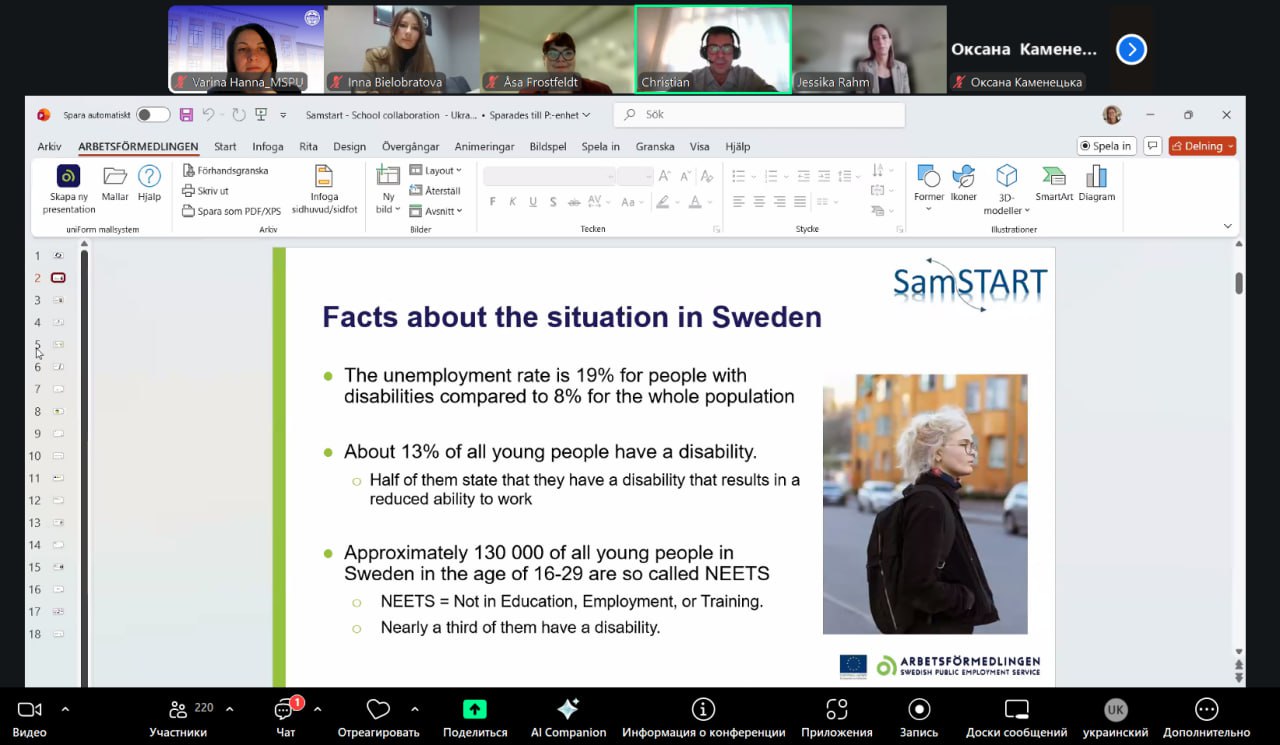1280x745 pixels.
Task: Click the Sök search field
Action: point(760,115)
